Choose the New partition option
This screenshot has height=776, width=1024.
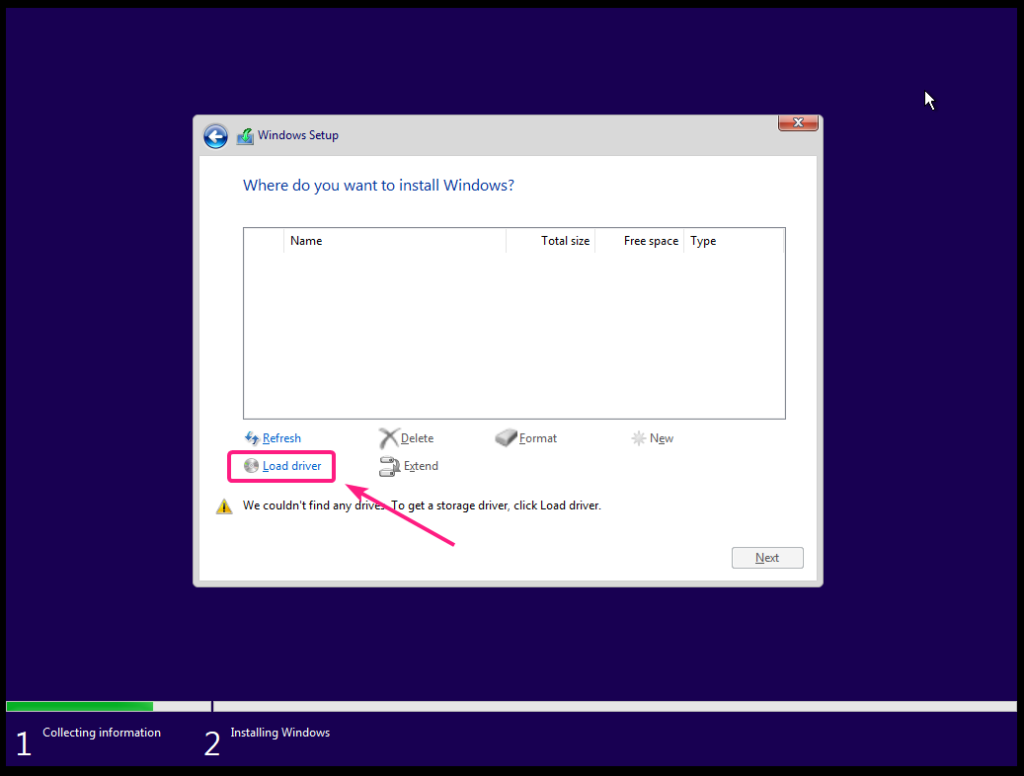click(662, 438)
